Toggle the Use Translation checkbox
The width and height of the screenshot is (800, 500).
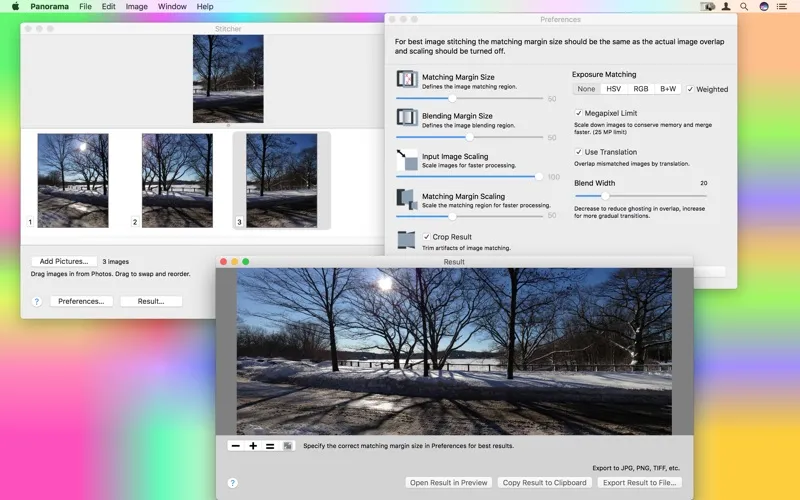(x=579, y=152)
